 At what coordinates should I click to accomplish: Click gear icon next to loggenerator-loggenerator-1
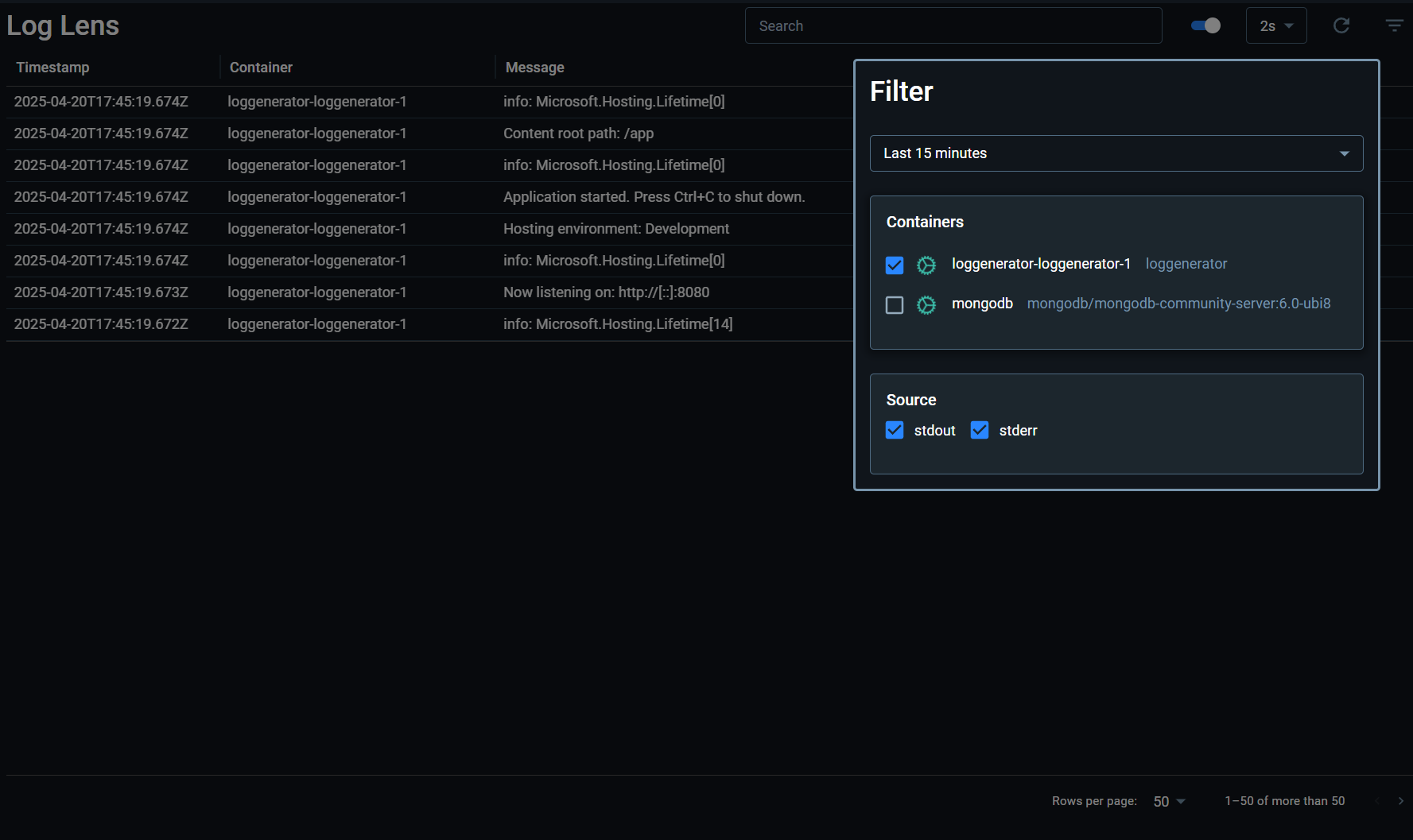(x=926, y=265)
